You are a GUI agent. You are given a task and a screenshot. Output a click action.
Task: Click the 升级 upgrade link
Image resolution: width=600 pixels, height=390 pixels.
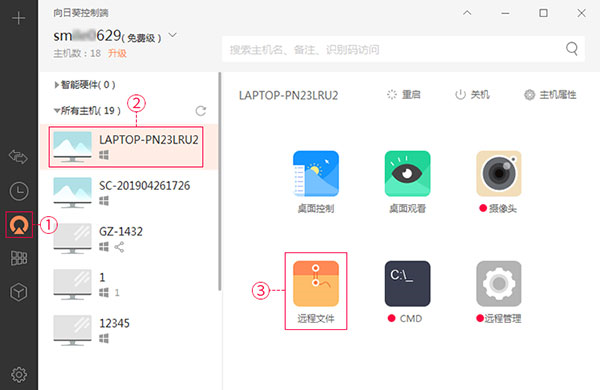(117, 53)
